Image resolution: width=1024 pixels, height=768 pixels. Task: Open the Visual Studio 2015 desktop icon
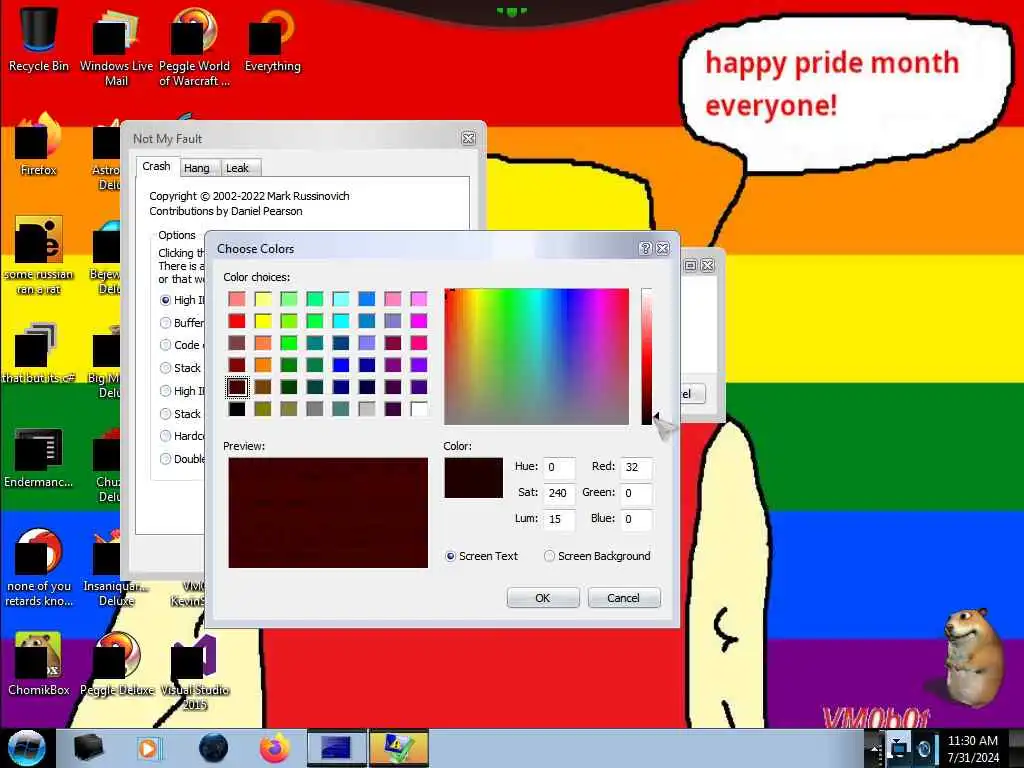[195, 671]
